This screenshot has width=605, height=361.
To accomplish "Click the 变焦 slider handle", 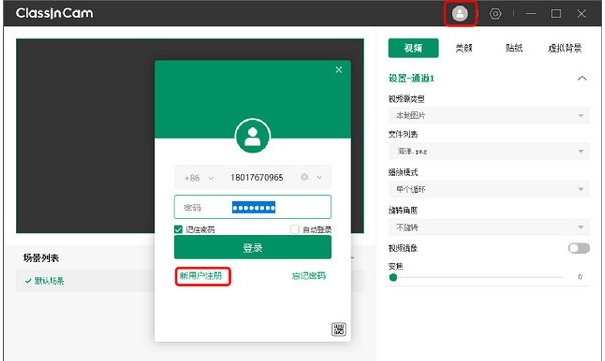I will click(x=393, y=277).
